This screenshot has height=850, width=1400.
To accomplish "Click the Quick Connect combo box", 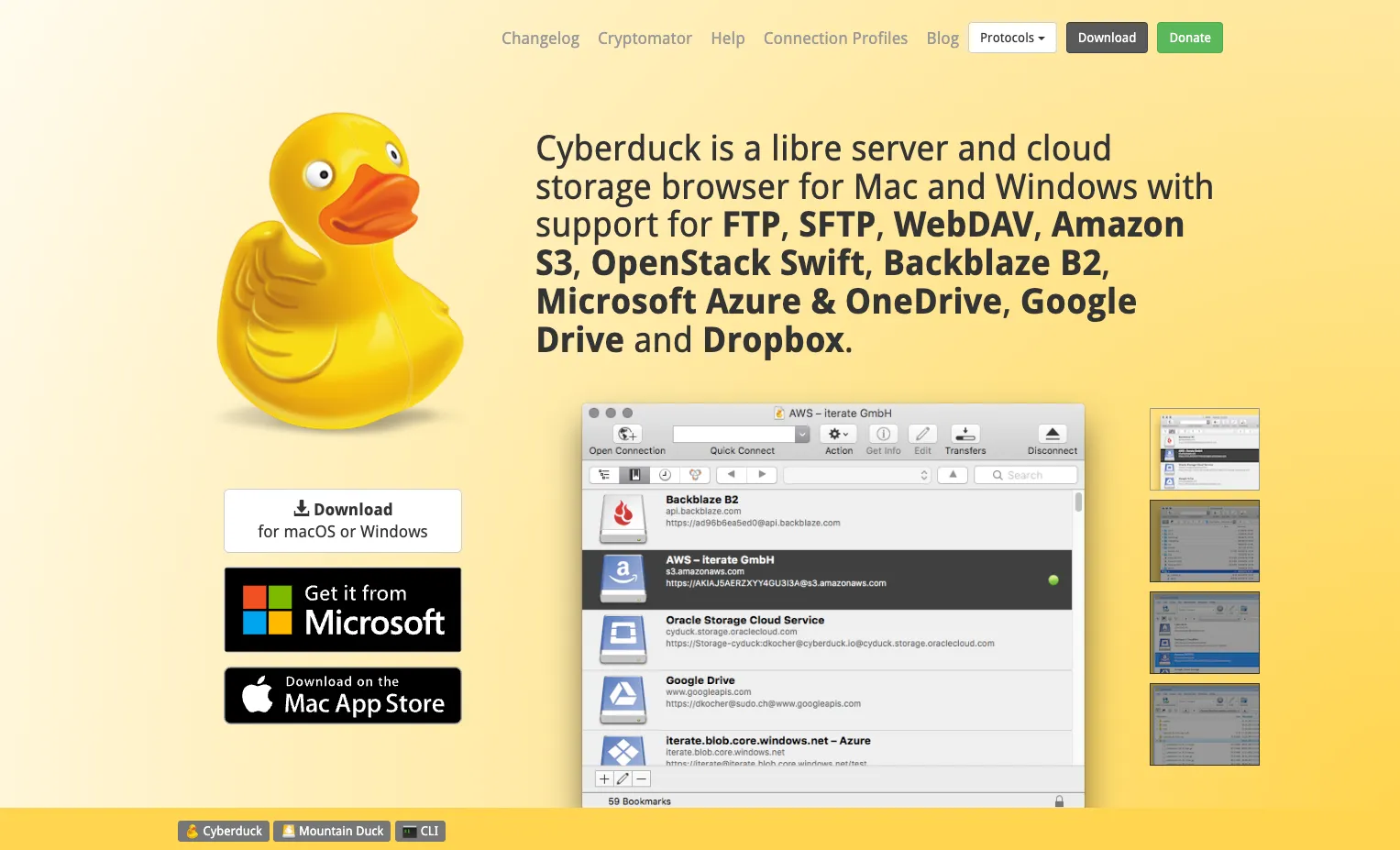I will click(x=741, y=434).
